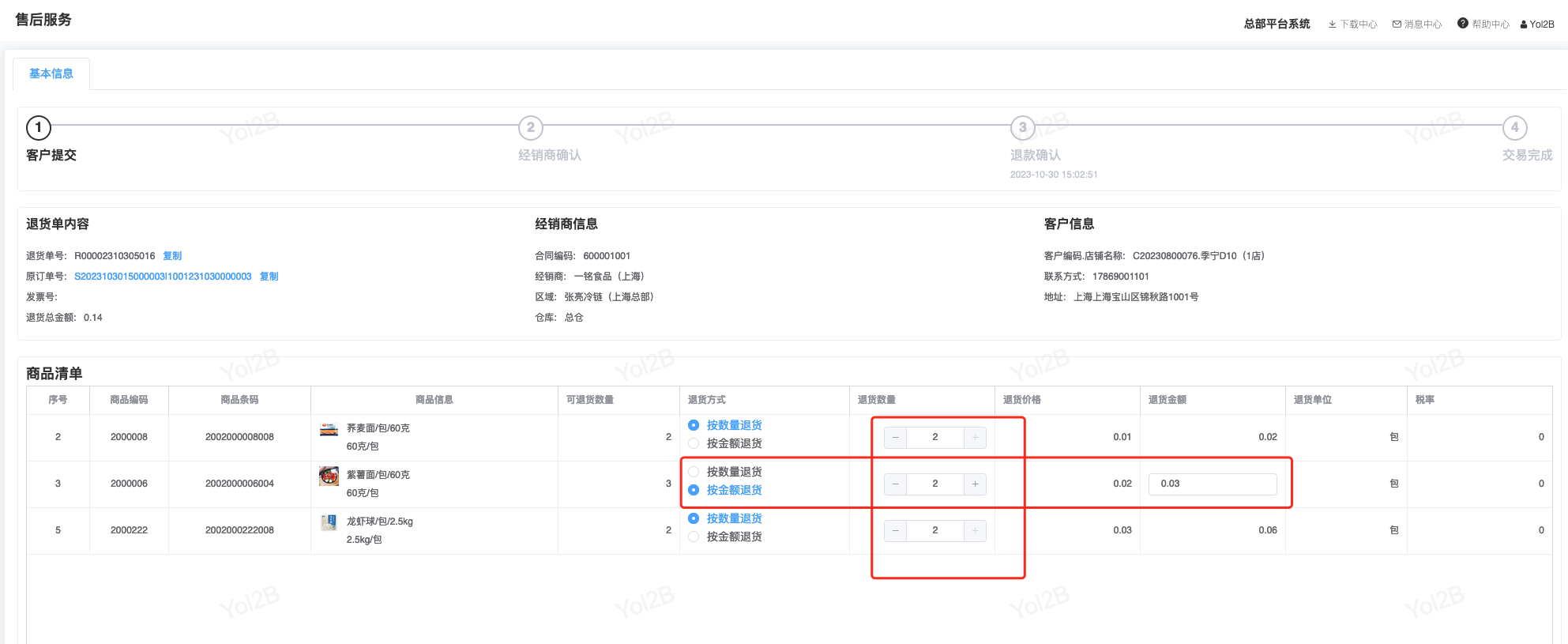1568x644 pixels.
Task: Increase return quantity for 紫薯面
Action: (976, 484)
